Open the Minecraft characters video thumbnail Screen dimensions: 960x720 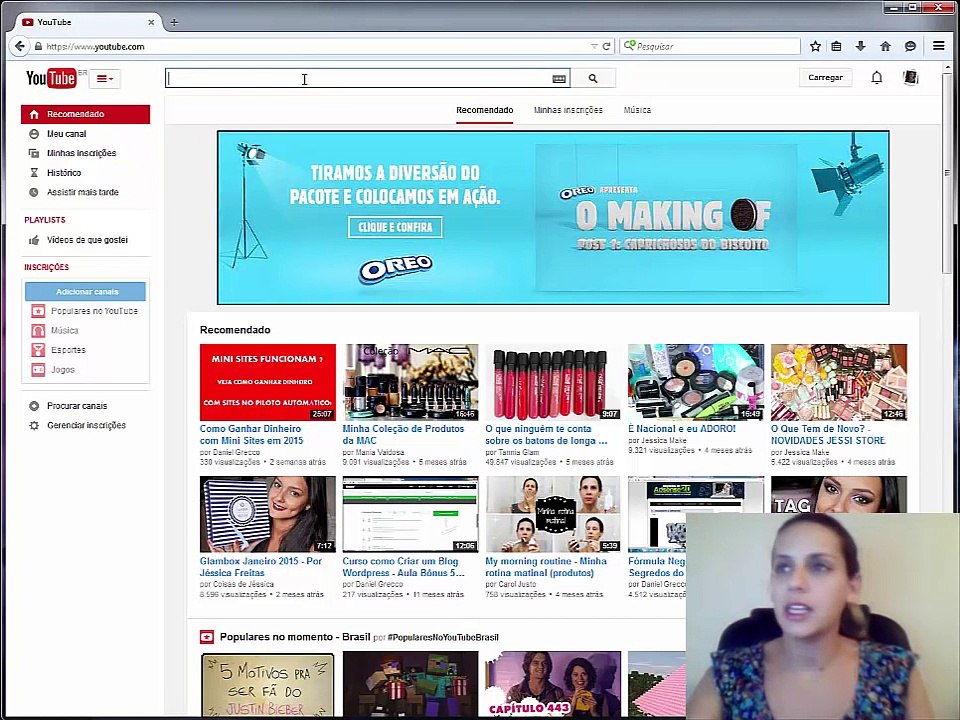click(x=410, y=684)
